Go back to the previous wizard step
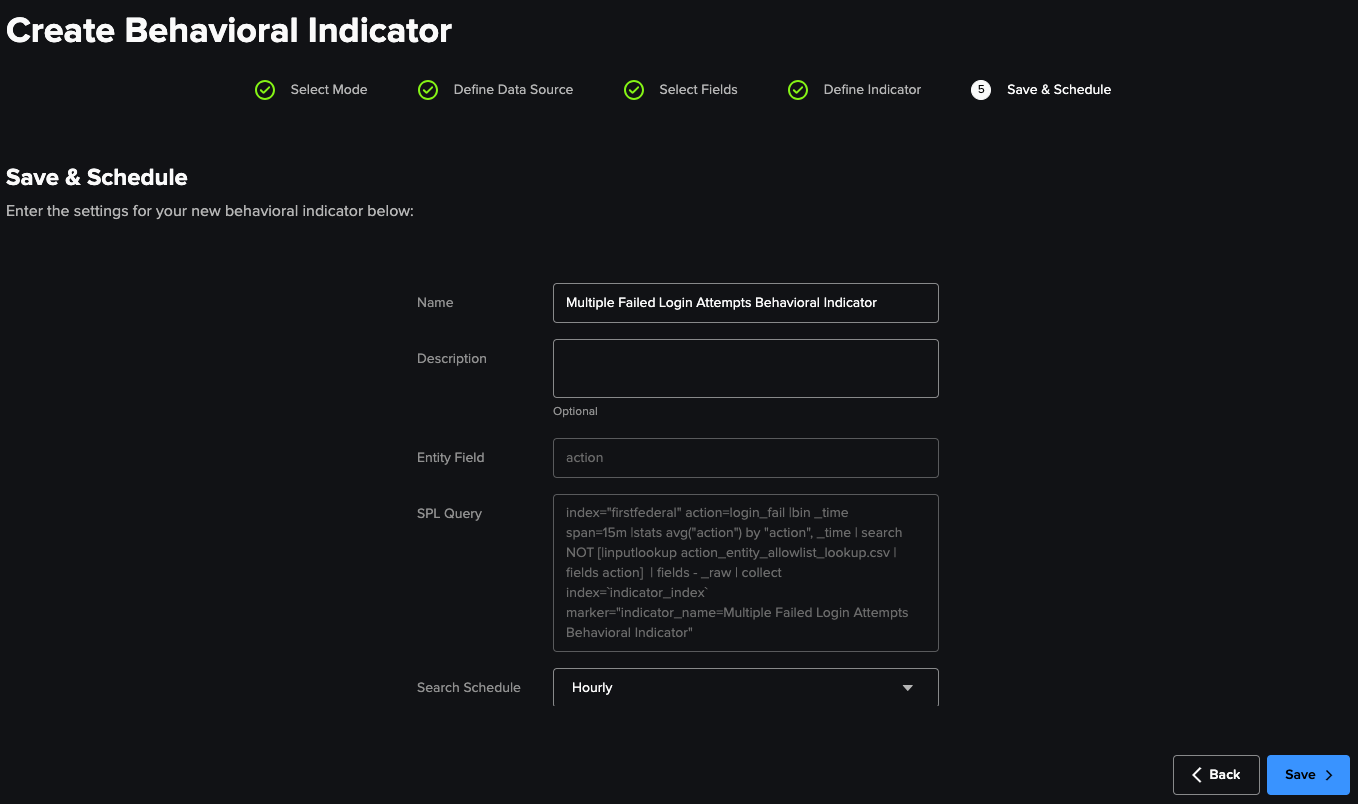This screenshot has width=1358, height=804. (x=1216, y=774)
